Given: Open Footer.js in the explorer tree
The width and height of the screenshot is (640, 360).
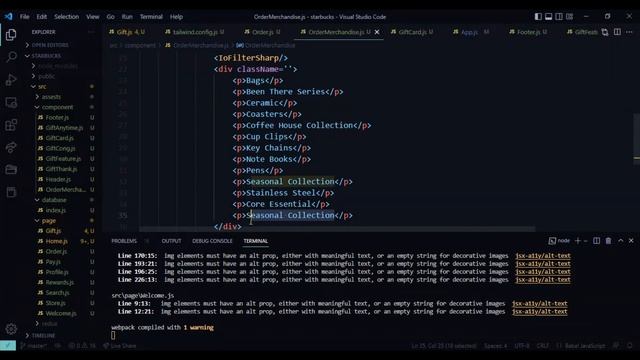Looking at the screenshot, I should pyautogui.click(x=57, y=118).
